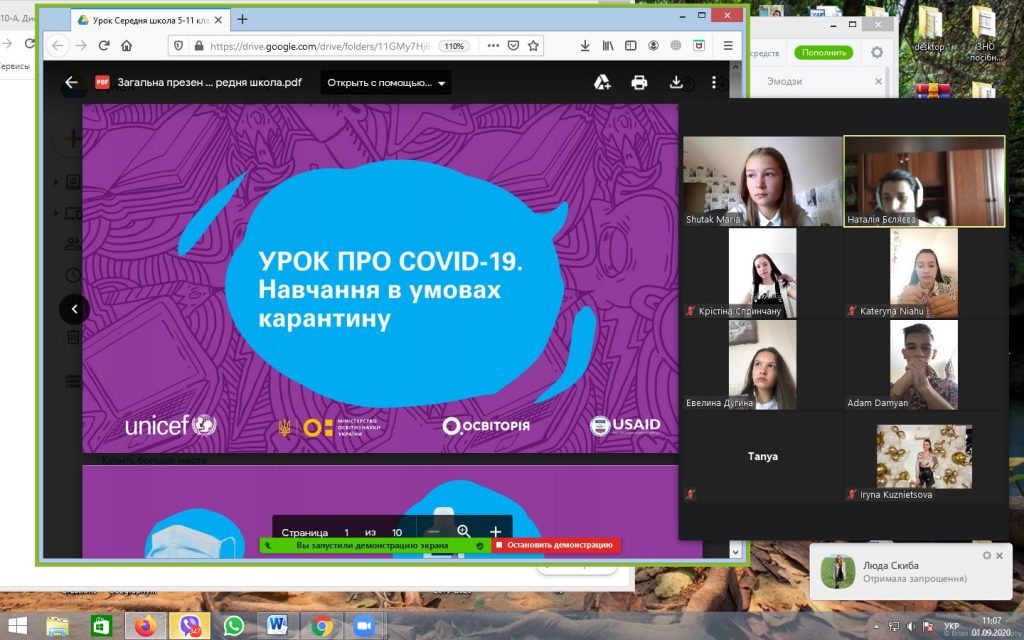Close the Урок Середня школа tab
Image resolution: width=1024 pixels, height=640 pixels.
click(219, 20)
